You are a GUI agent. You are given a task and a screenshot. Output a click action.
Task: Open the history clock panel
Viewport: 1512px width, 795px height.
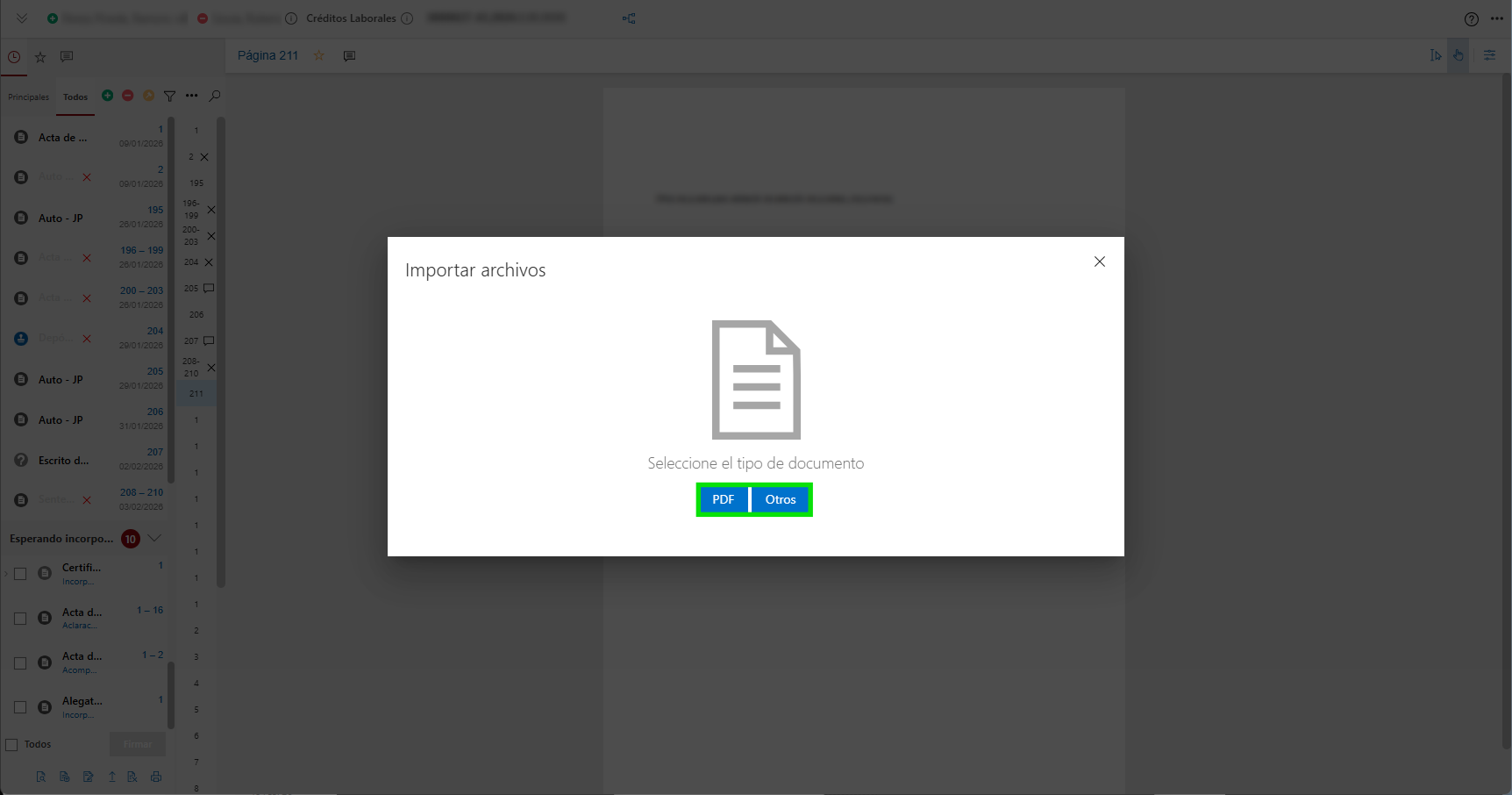click(x=14, y=57)
